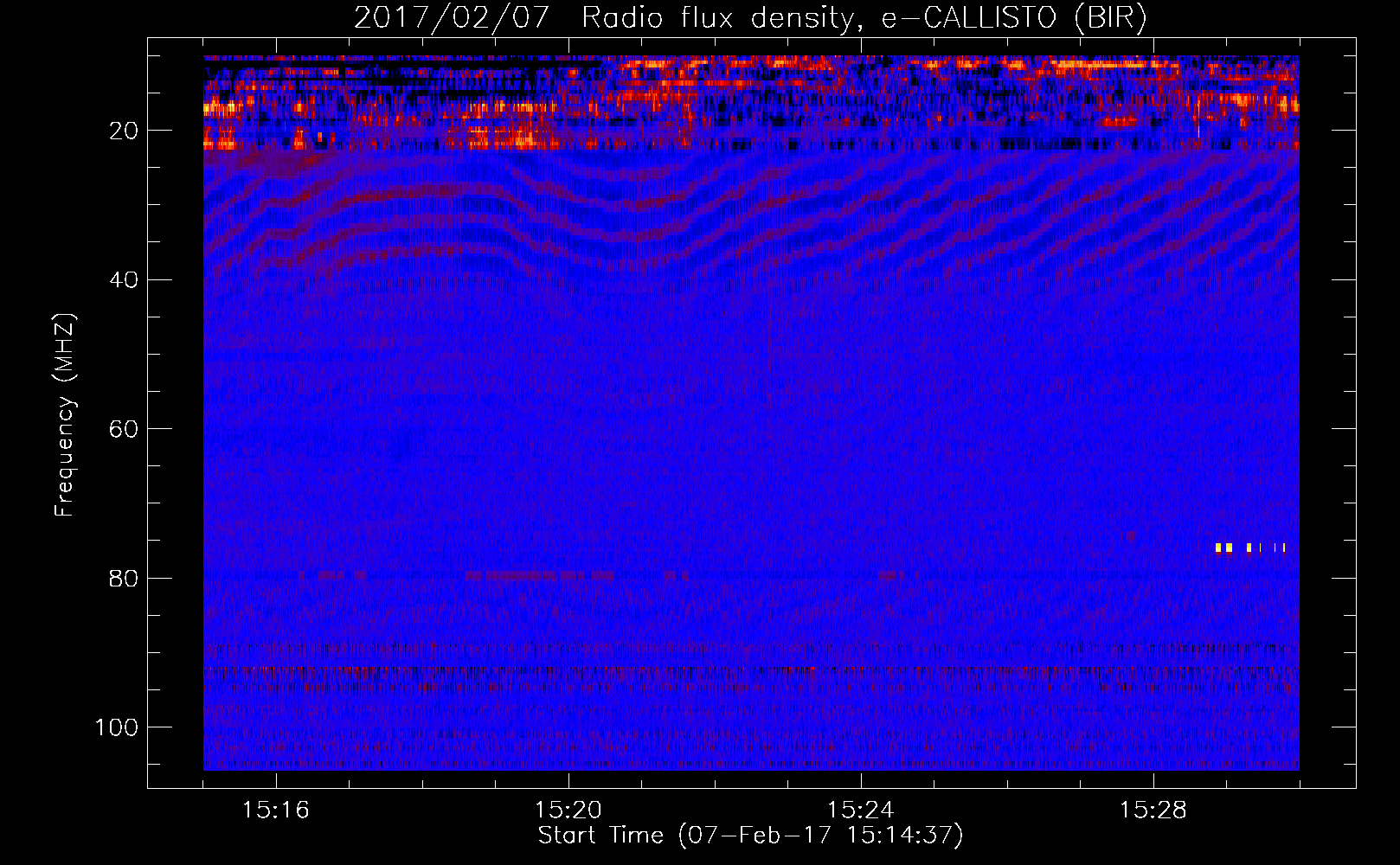Click the 80 MHz frequency tick label
The height and width of the screenshot is (865, 1400).
point(124,579)
